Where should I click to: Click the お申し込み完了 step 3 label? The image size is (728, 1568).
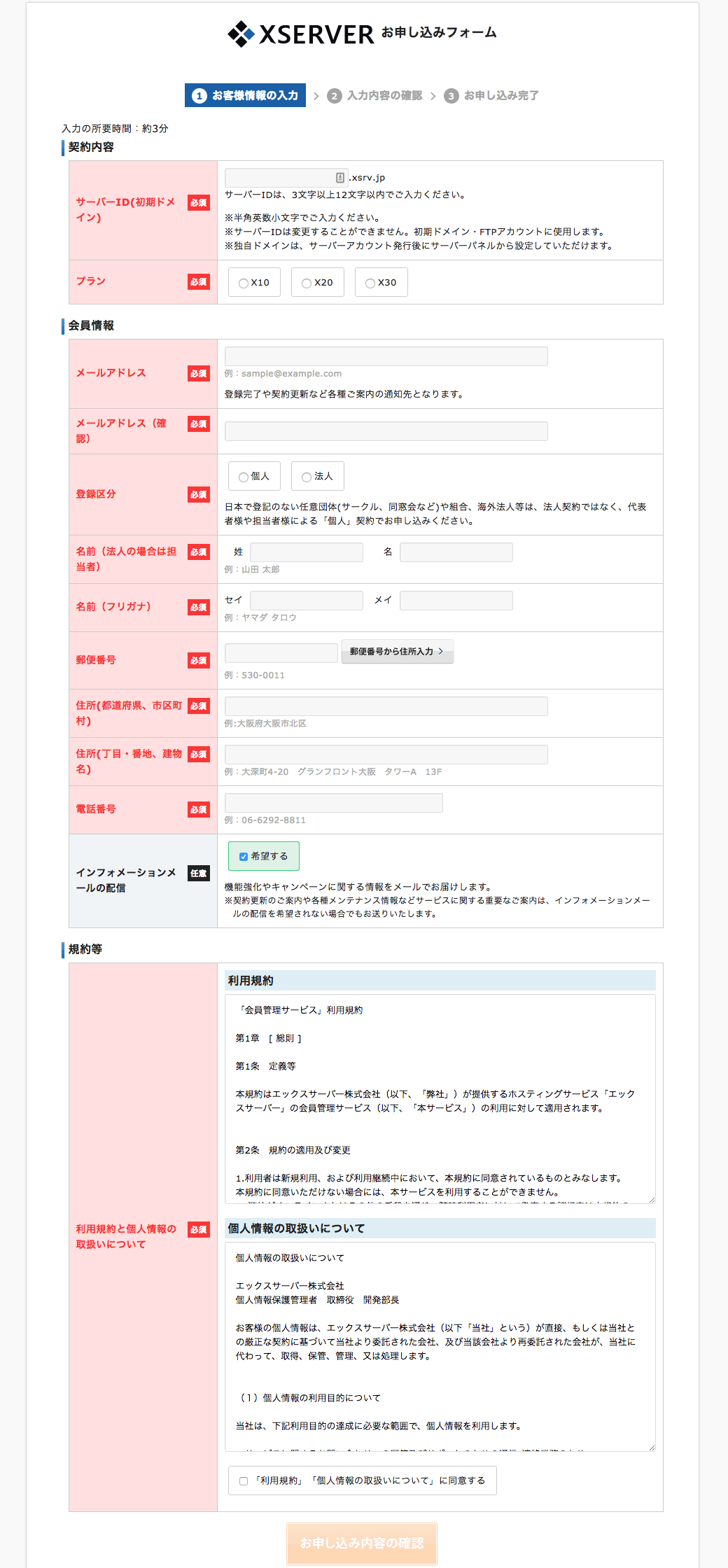click(x=500, y=96)
